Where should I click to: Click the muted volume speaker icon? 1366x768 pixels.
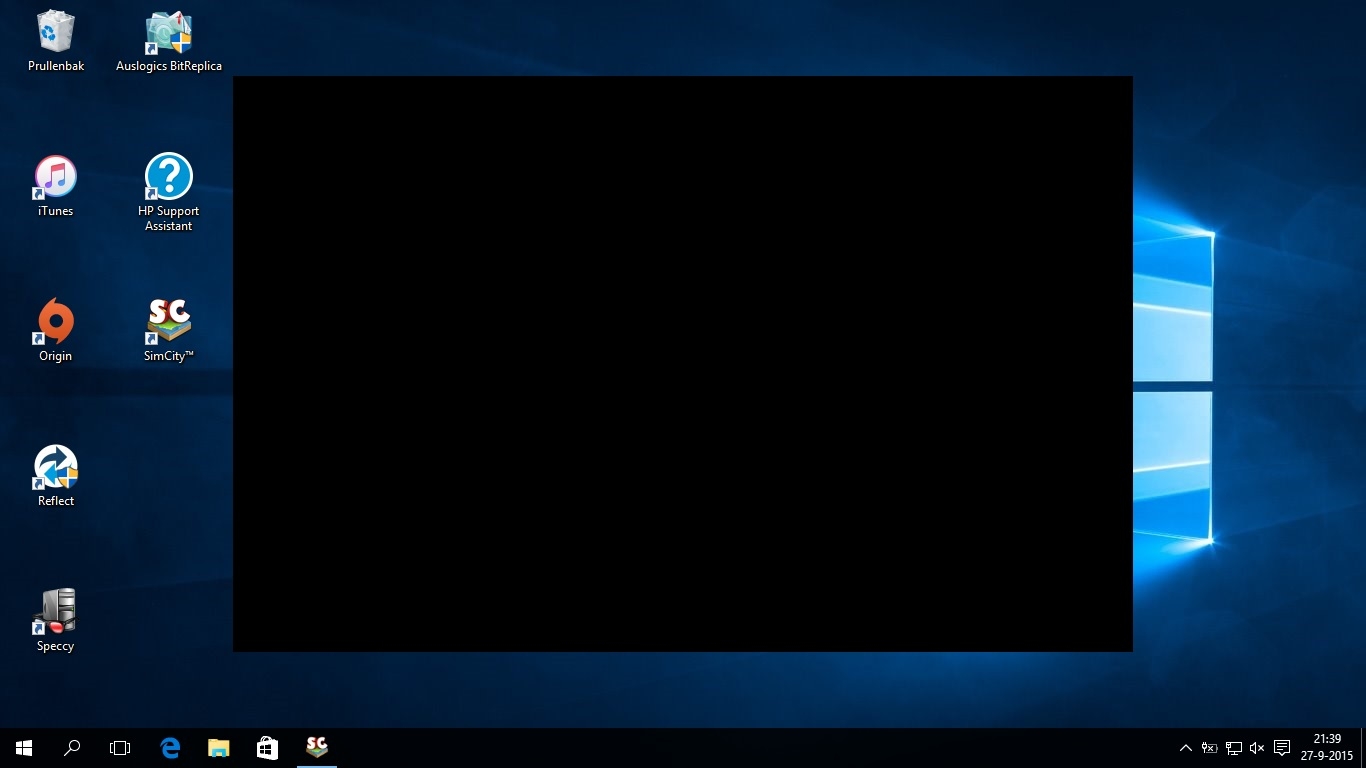click(x=1257, y=748)
